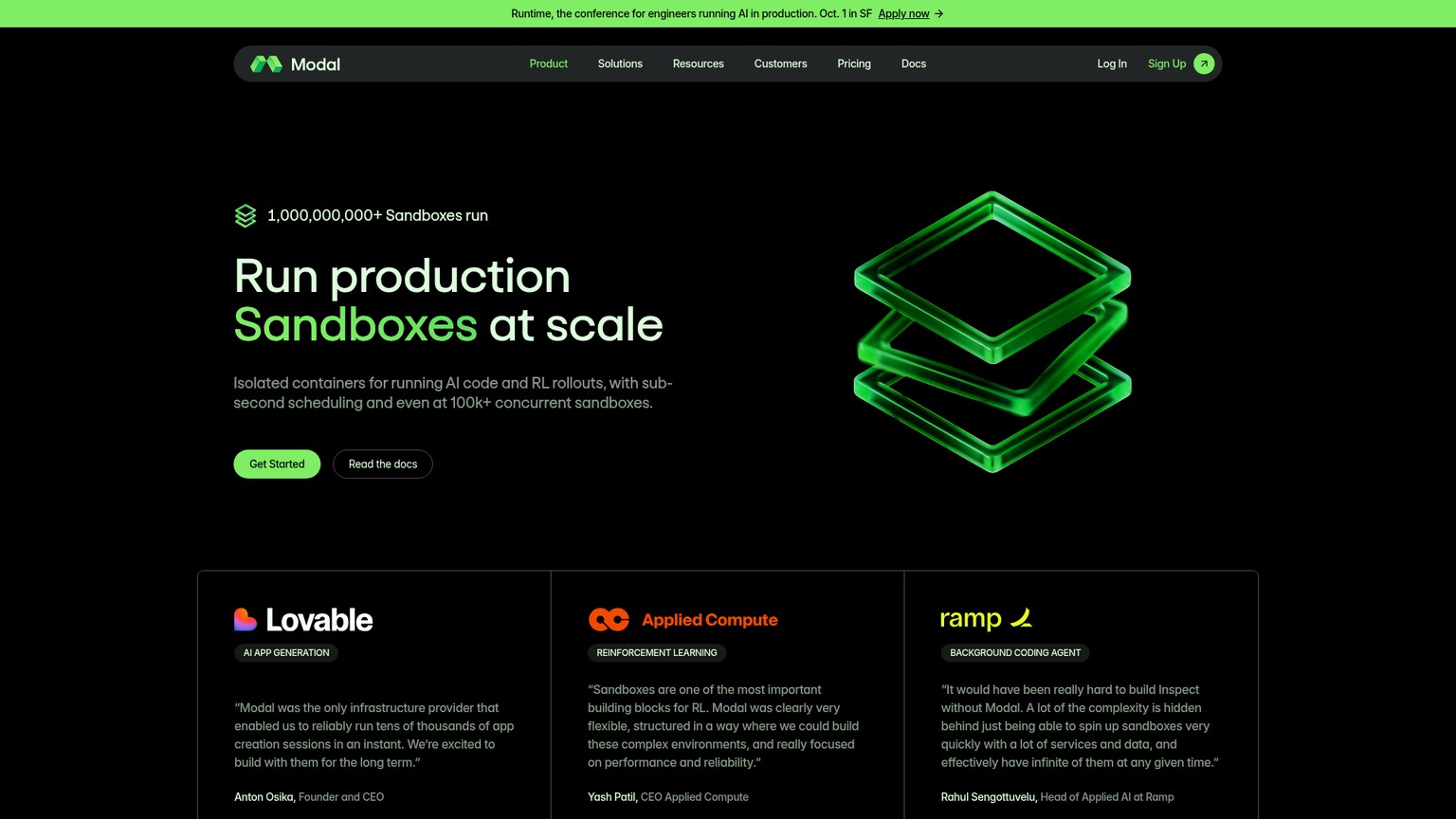Click the Applied Compute testimonial quote text
1456x819 pixels.
(723, 726)
